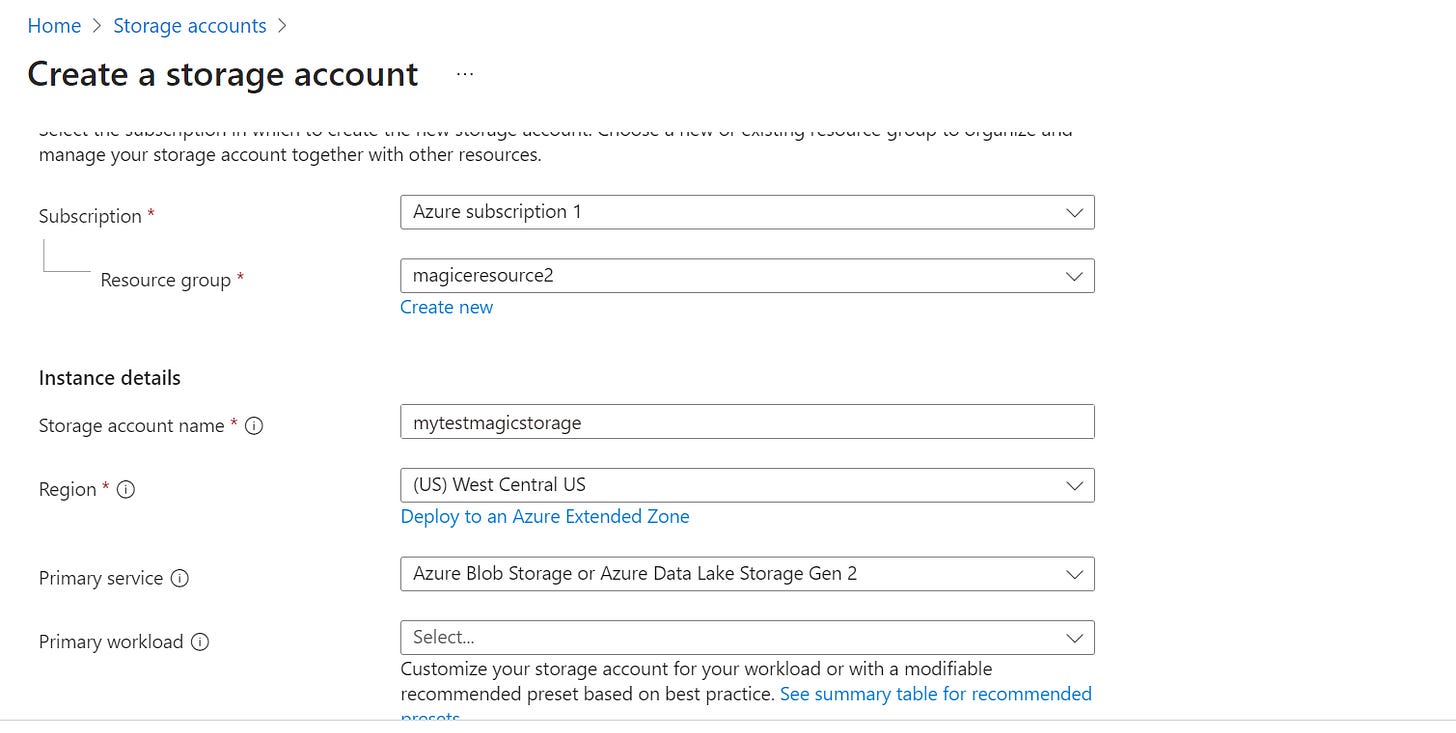
Task: Click the mytestmagicstorage name input field
Action: 700,421
